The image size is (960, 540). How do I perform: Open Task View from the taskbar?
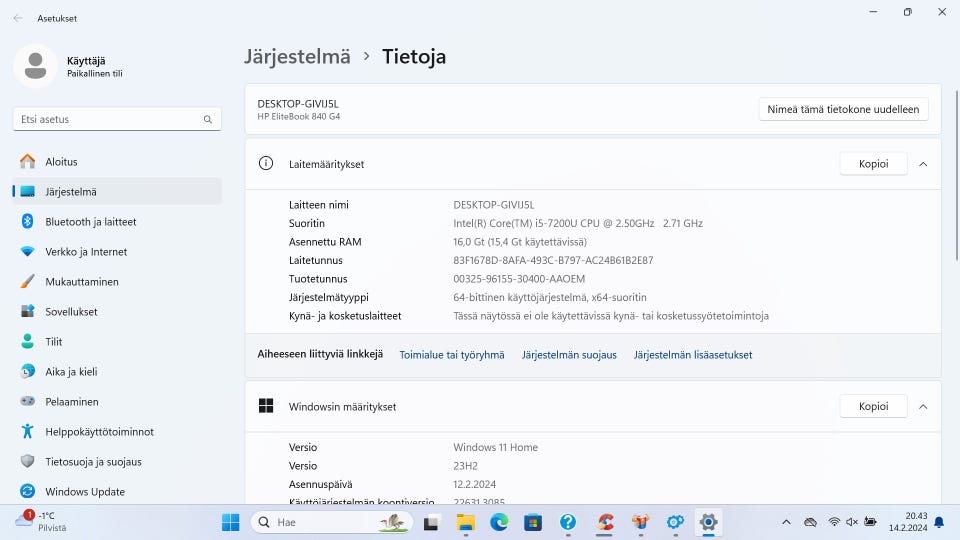tap(431, 522)
